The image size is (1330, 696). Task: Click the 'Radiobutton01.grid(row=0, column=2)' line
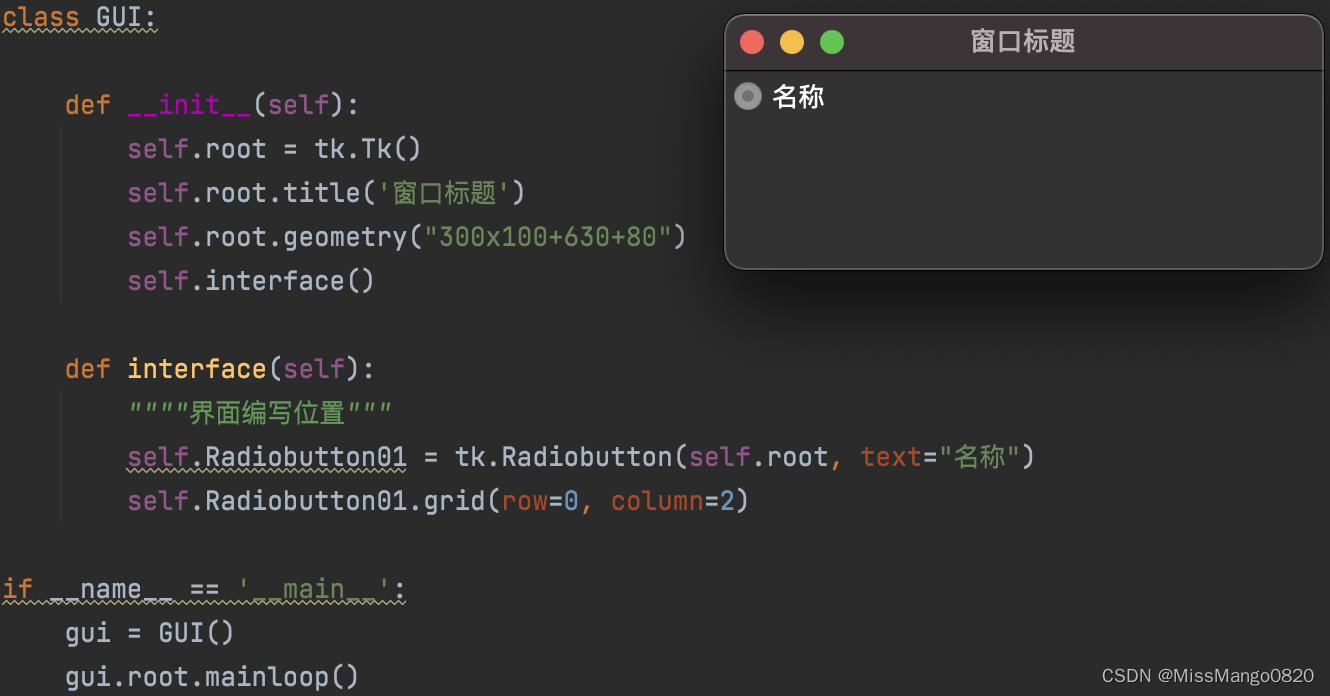pos(438,501)
